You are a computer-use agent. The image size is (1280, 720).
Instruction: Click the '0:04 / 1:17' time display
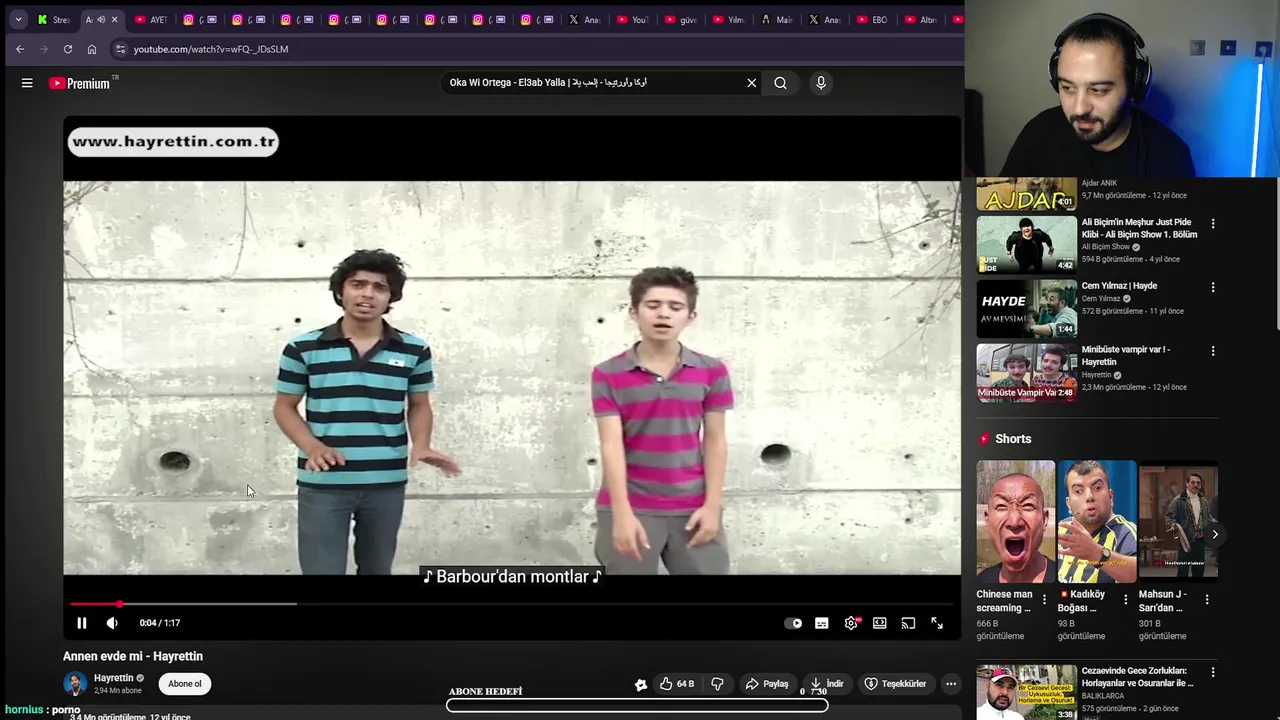160,623
